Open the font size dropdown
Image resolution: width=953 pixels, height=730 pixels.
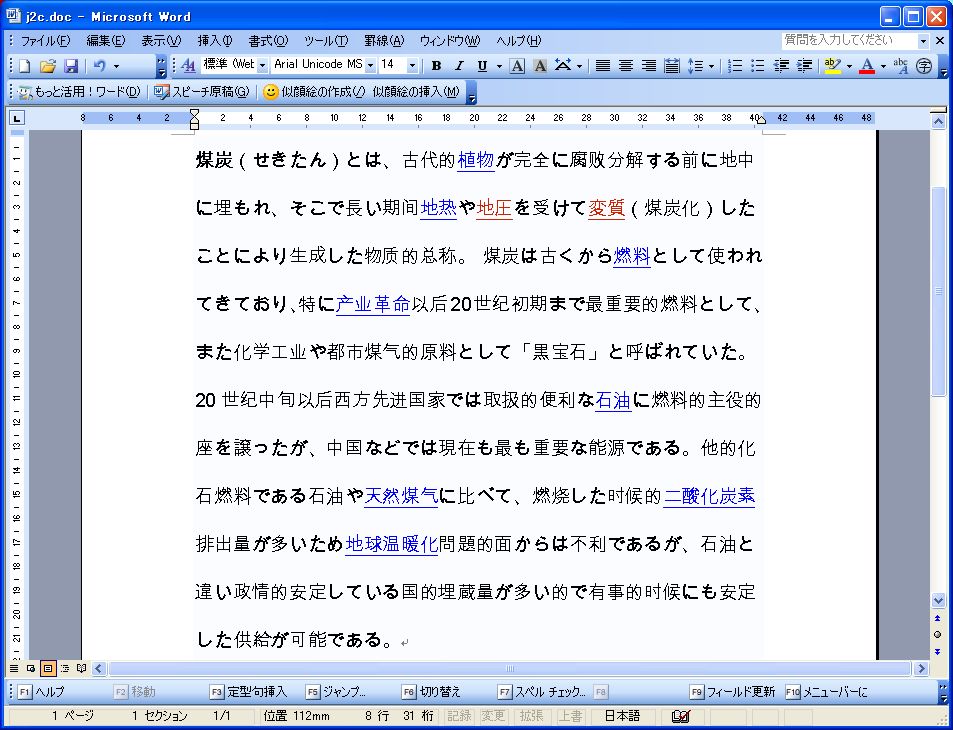point(412,66)
